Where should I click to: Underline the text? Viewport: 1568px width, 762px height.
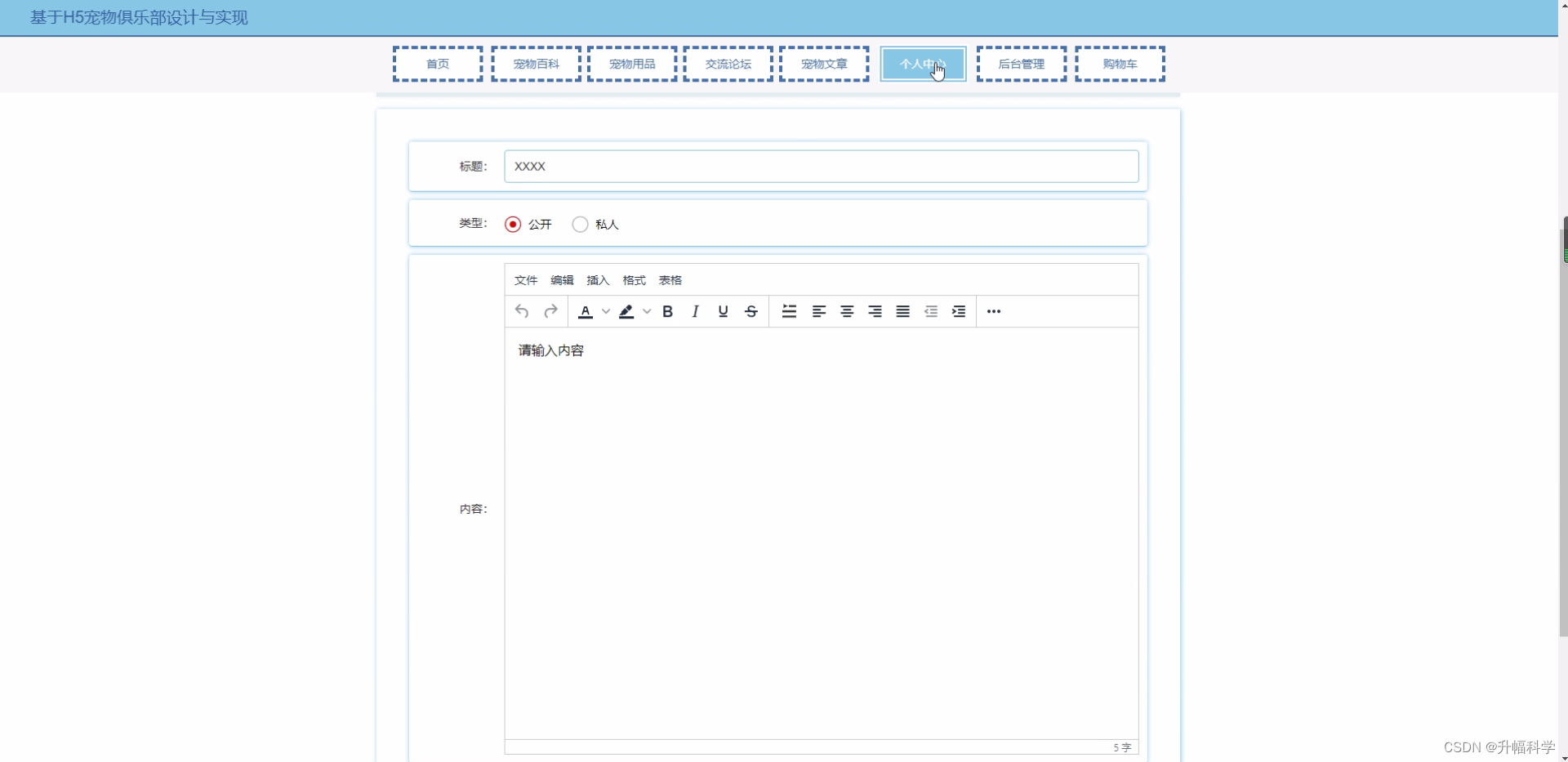coord(722,311)
